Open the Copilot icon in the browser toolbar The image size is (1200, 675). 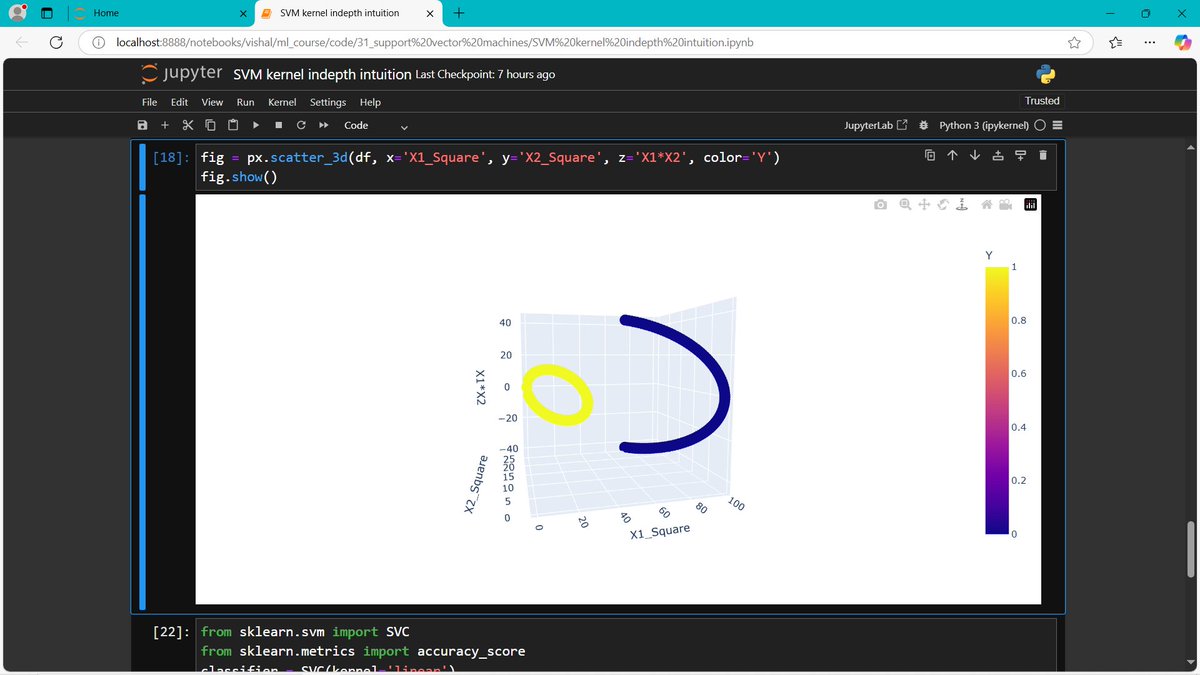(x=1181, y=42)
